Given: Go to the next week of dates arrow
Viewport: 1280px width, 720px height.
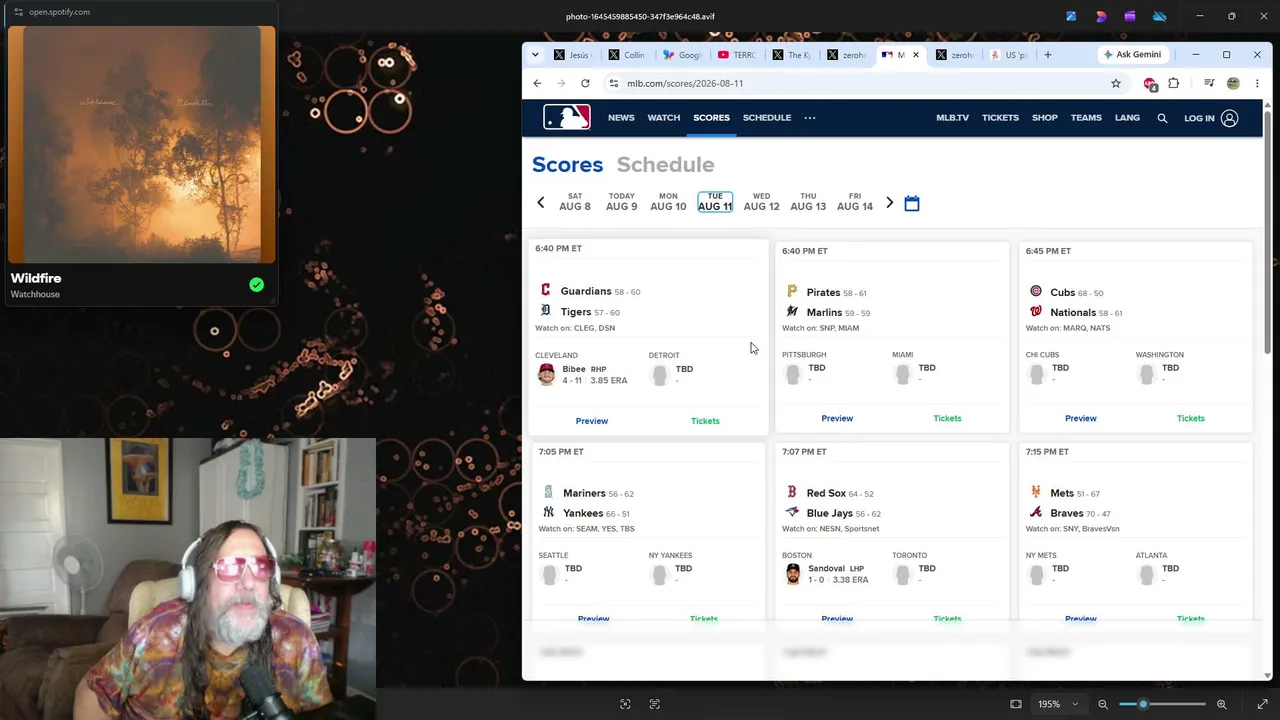Looking at the screenshot, I should pos(889,203).
